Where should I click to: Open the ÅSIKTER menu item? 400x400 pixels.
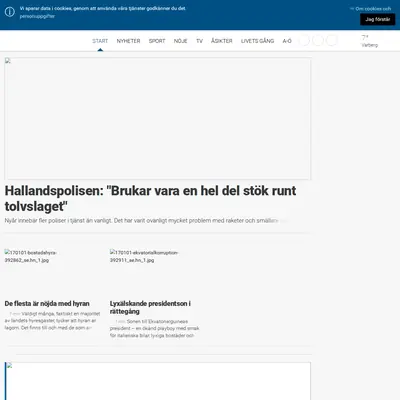(x=222, y=41)
